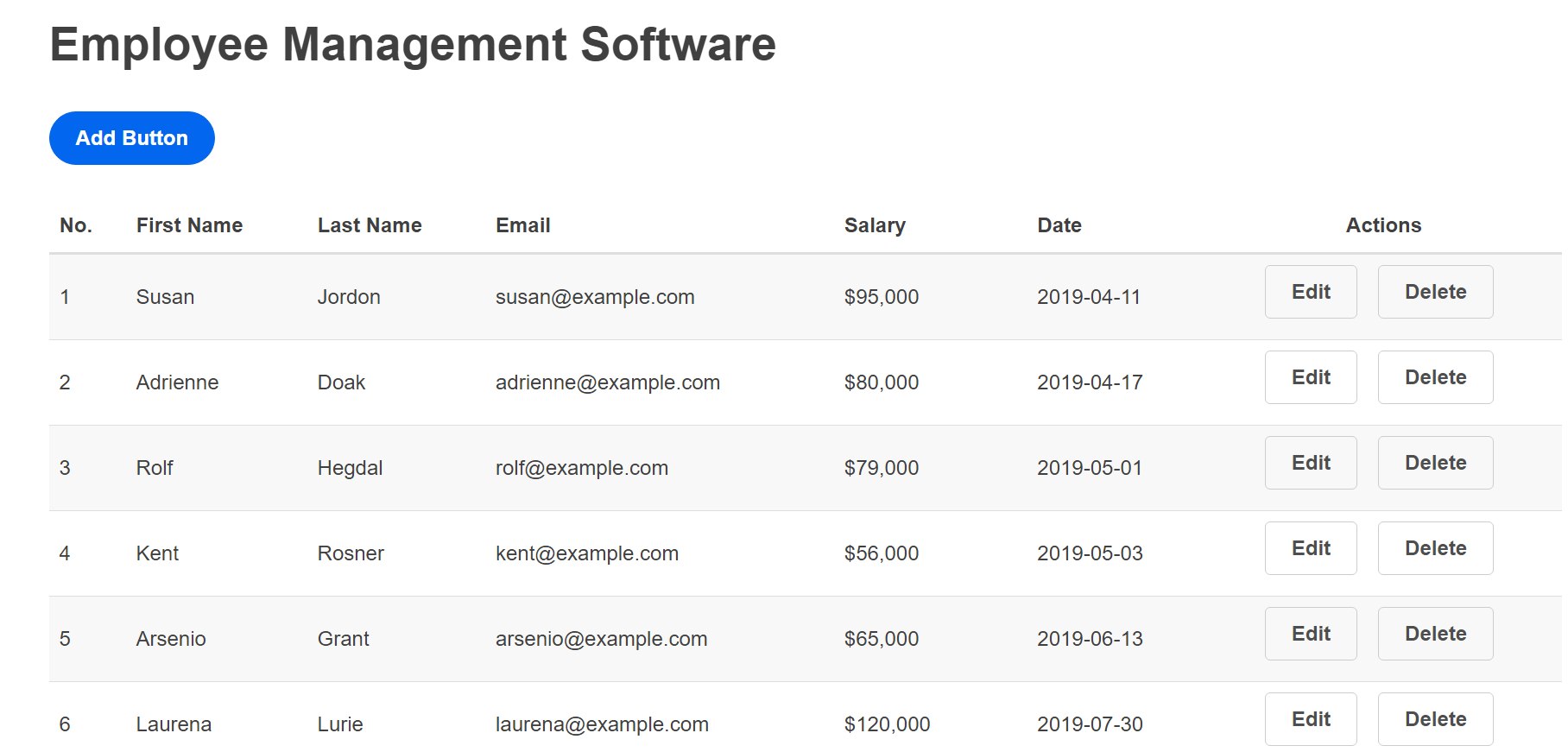Screen dimensions: 1568x752
Task: Click the Date column header
Action: (x=1059, y=225)
